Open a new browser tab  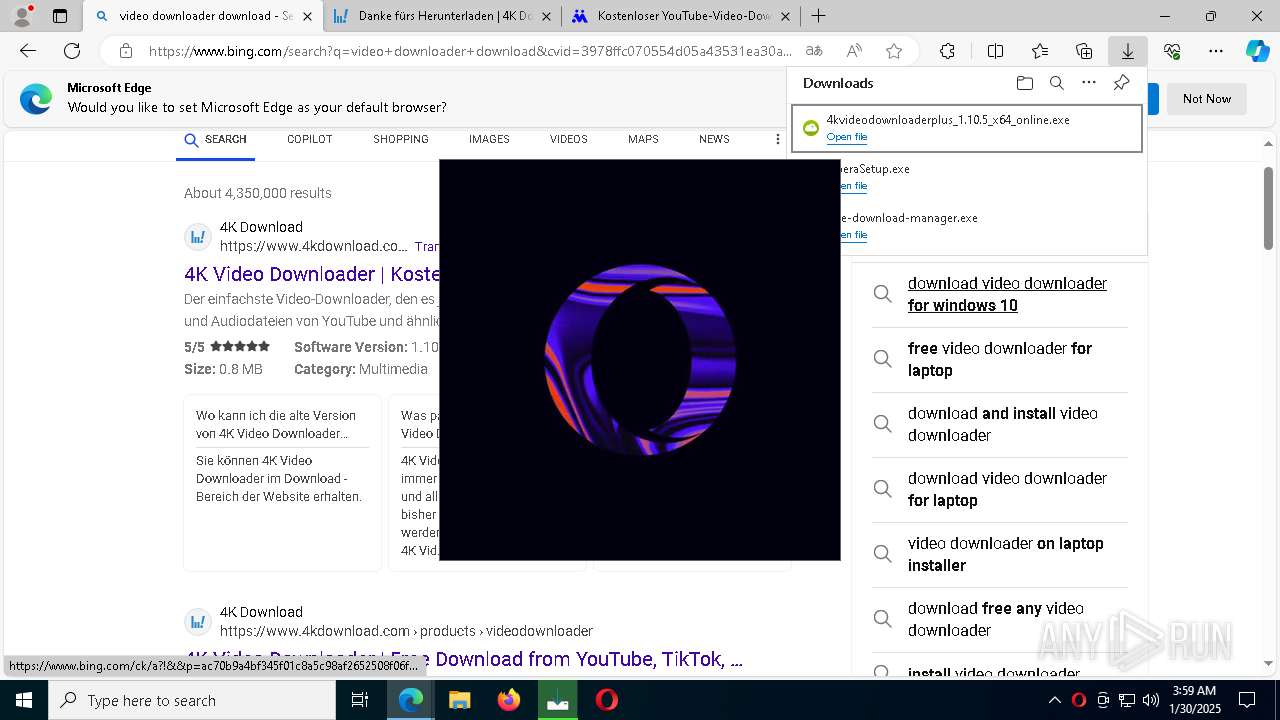(x=818, y=16)
